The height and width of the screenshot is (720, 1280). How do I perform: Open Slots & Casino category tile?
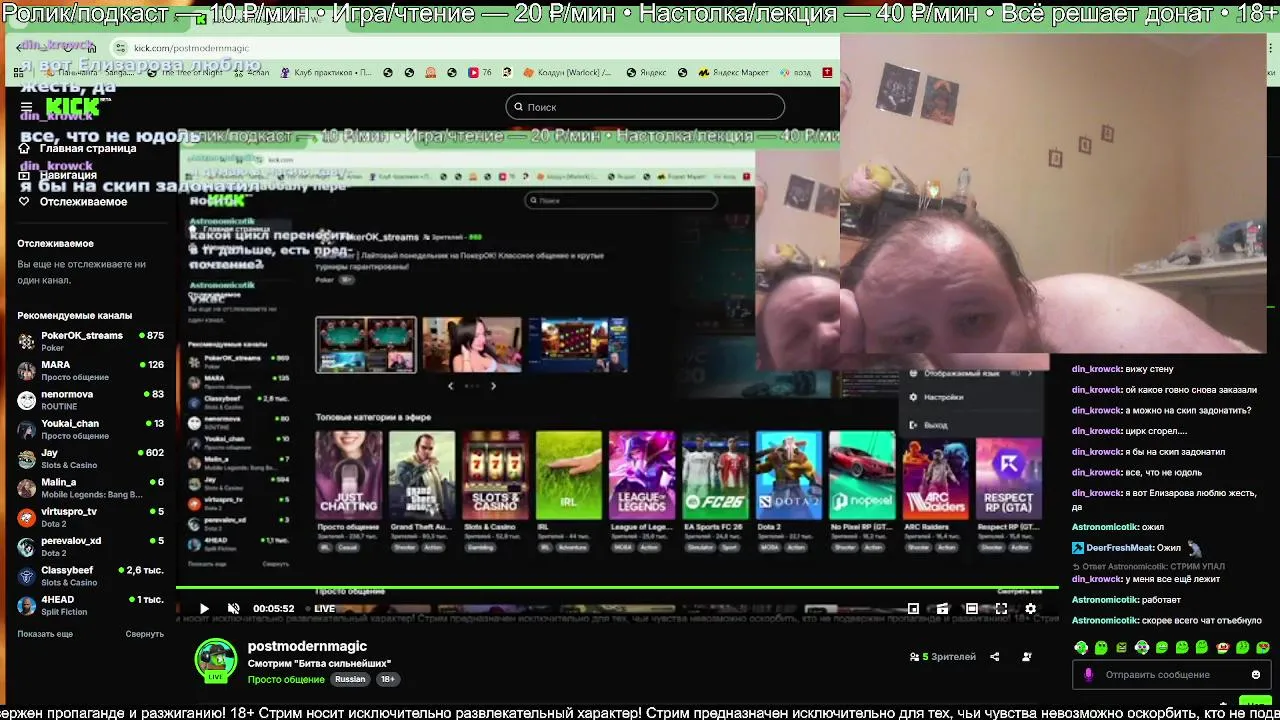pos(495,476)
